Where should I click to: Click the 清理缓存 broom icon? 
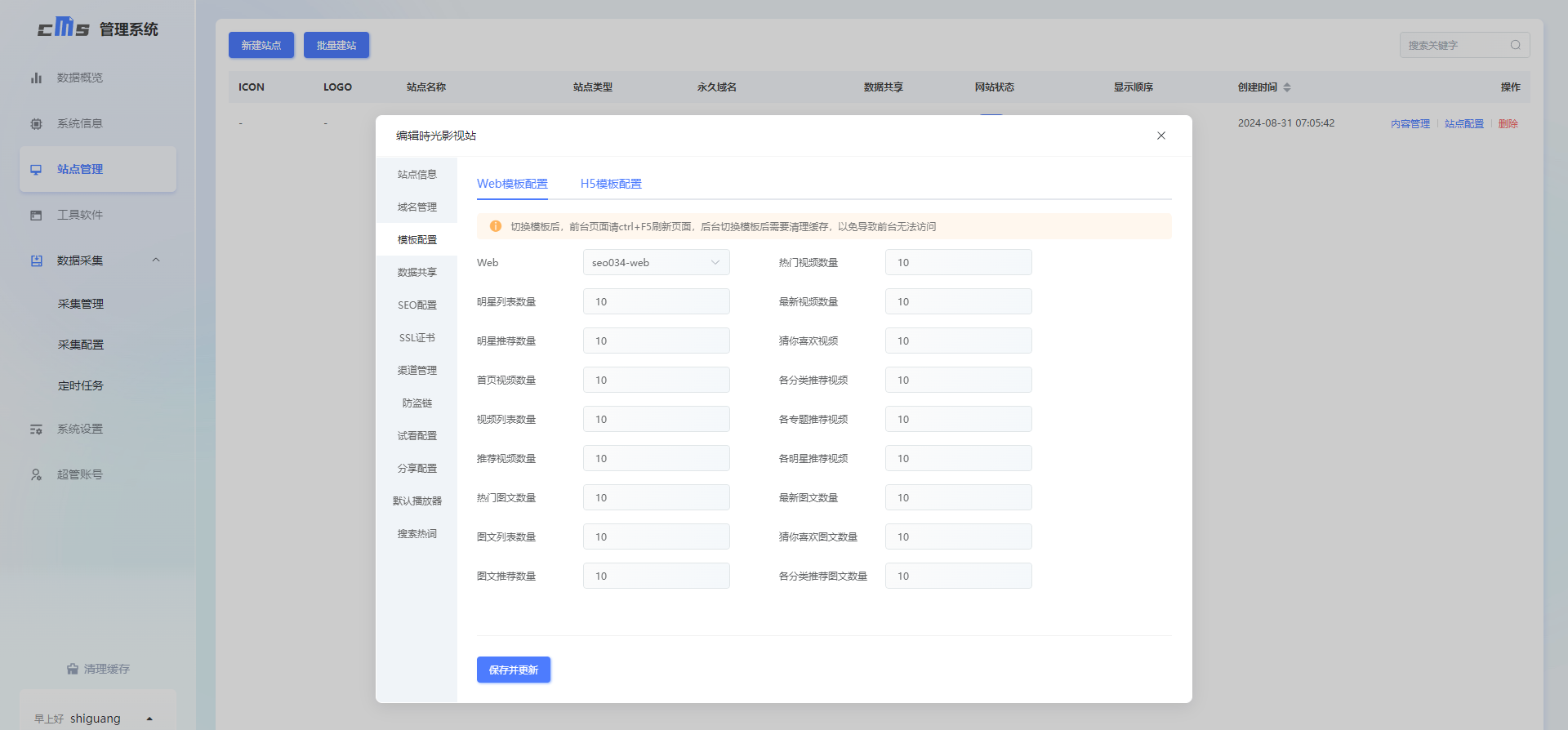pyautogui.click(x=73, y=669)
